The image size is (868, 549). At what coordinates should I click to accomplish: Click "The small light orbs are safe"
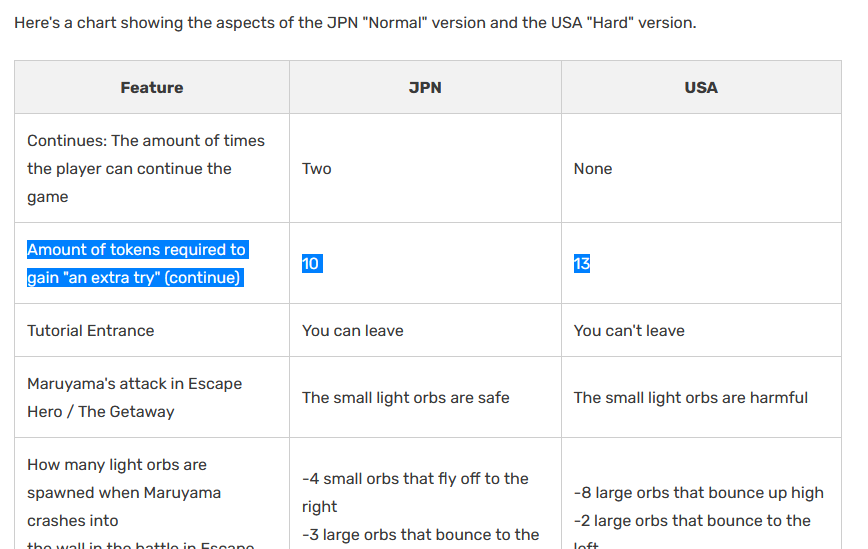click(x=406, y=397)
